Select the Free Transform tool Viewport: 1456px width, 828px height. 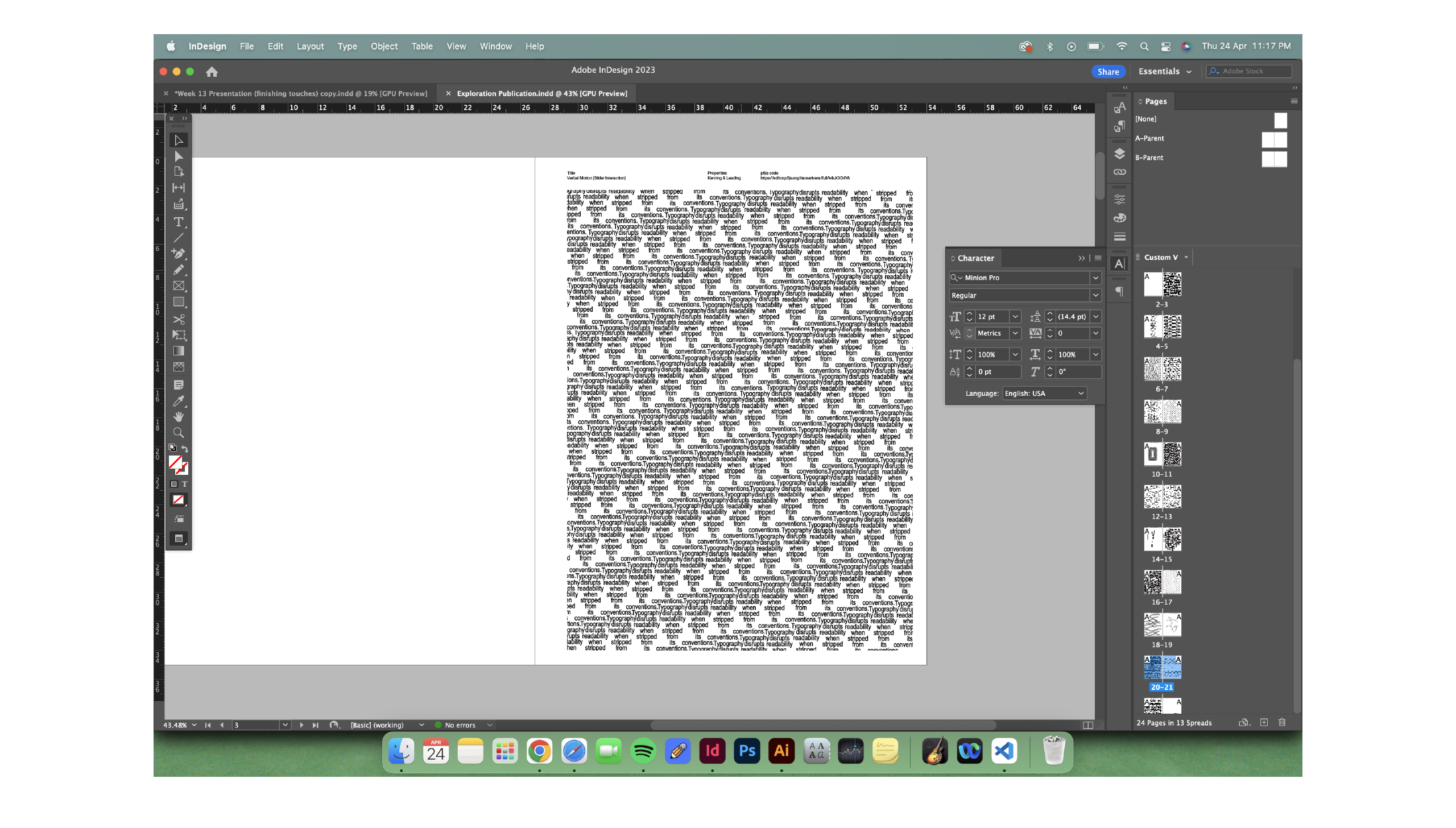(x=179, y=335)
